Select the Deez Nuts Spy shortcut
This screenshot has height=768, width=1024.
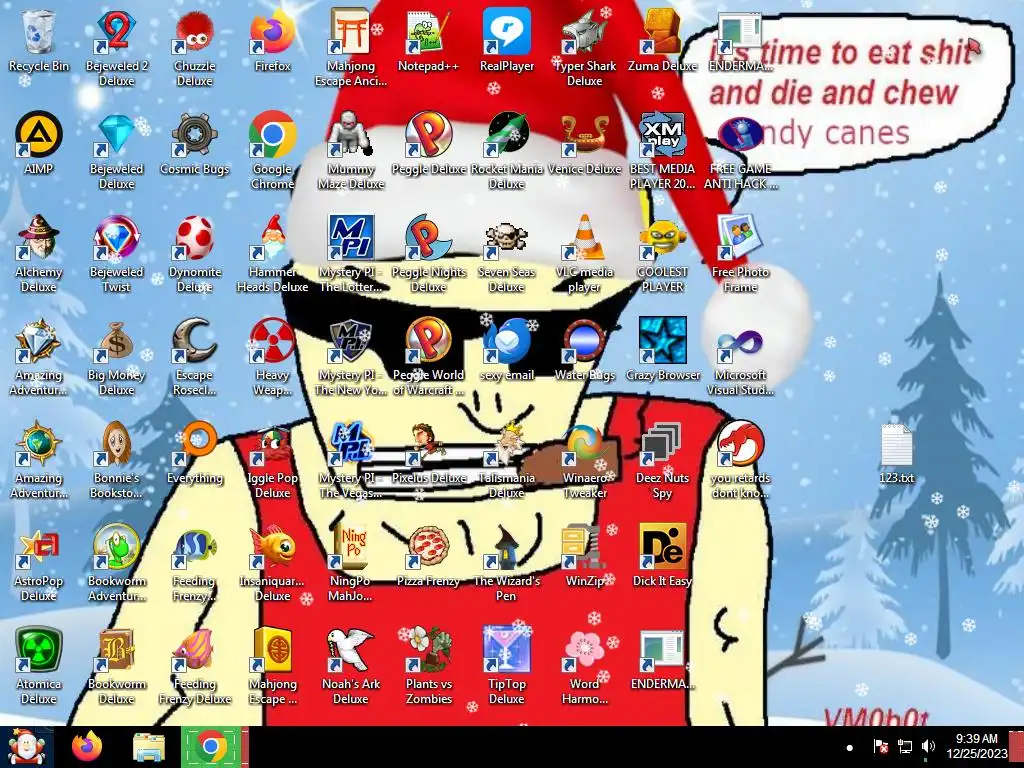coord(662,460)
